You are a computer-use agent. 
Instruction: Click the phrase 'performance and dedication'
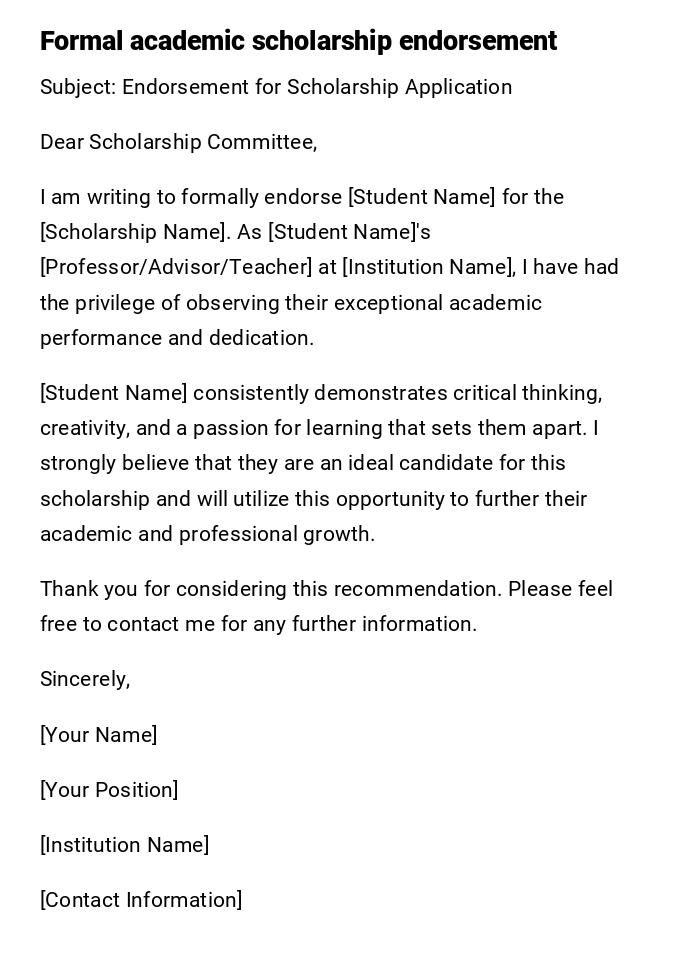[x=176, y=338]
